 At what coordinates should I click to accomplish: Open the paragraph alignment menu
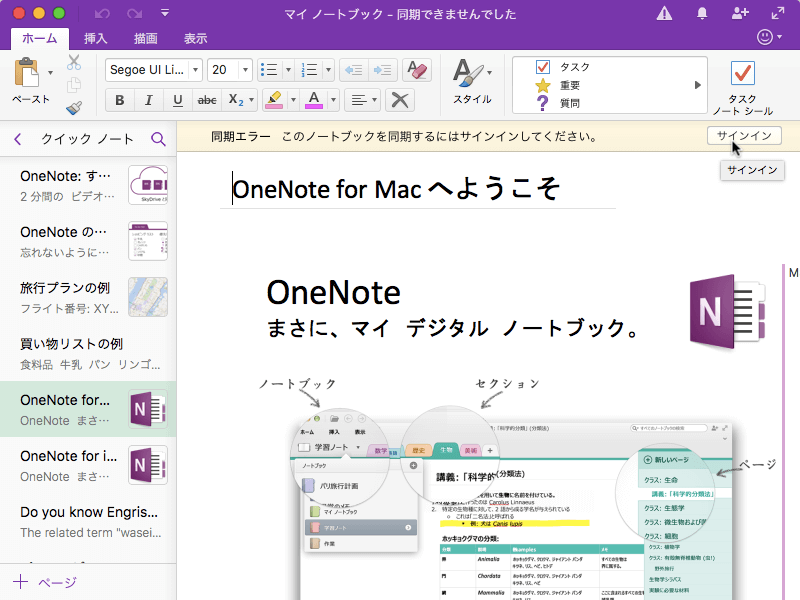click(362, 99)
